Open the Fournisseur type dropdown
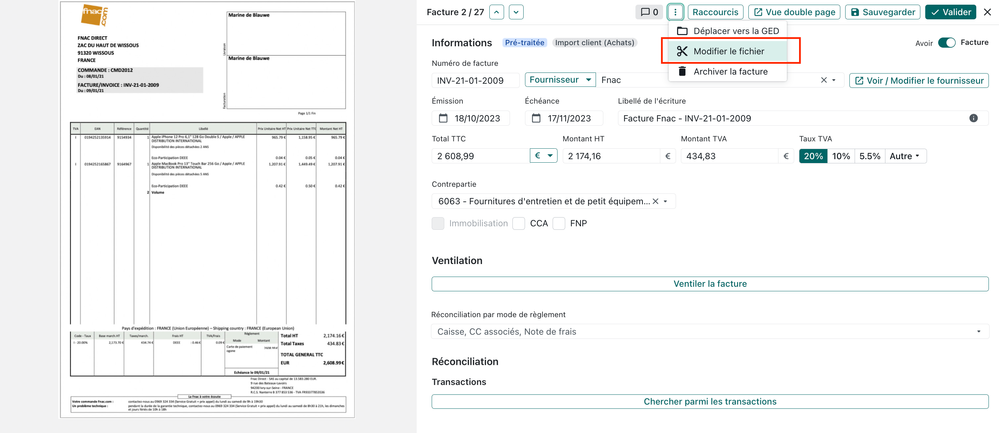 [x=560, y=80]
